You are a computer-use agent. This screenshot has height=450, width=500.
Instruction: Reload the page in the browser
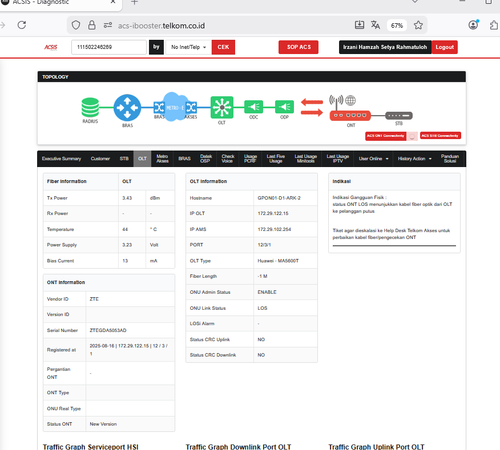click(22, 25)
